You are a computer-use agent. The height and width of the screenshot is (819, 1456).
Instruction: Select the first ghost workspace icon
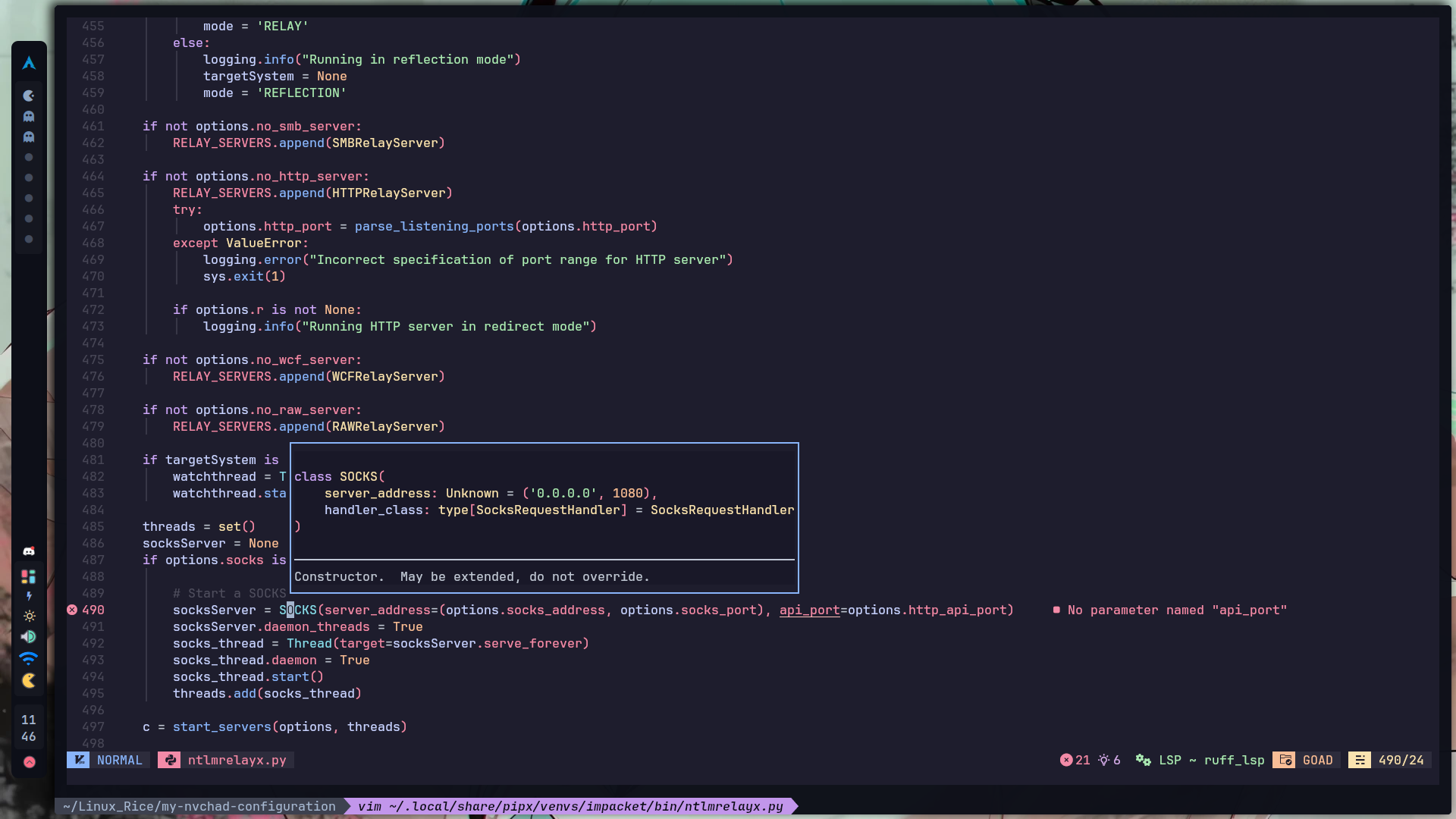click(29, 116)
